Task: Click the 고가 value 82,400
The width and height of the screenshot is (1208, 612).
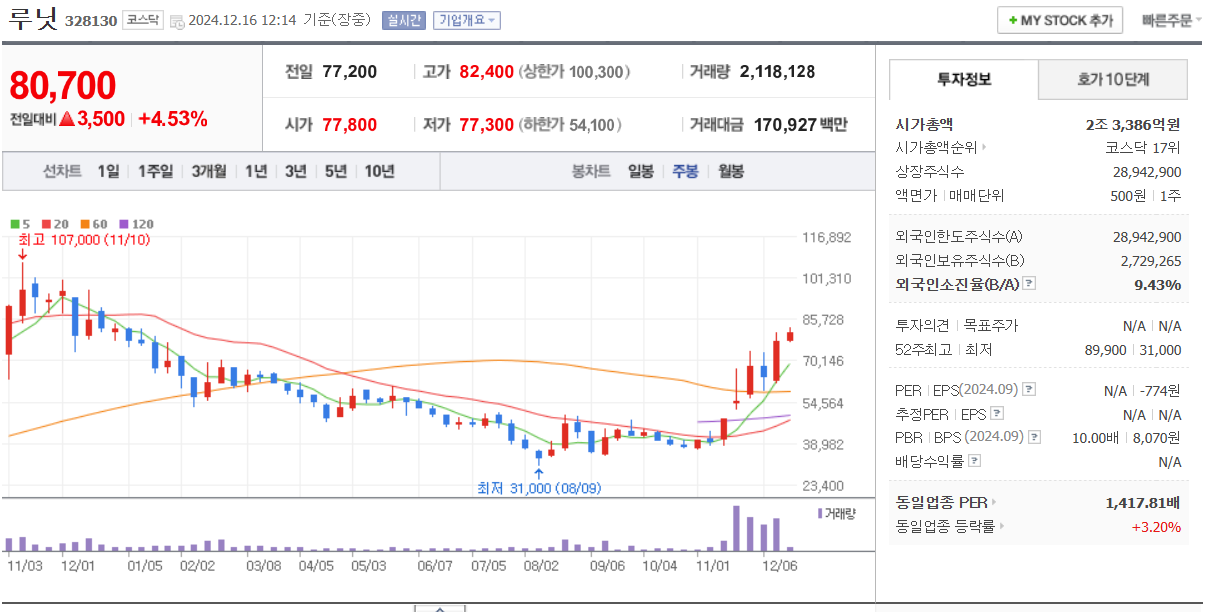Action: 487,72
